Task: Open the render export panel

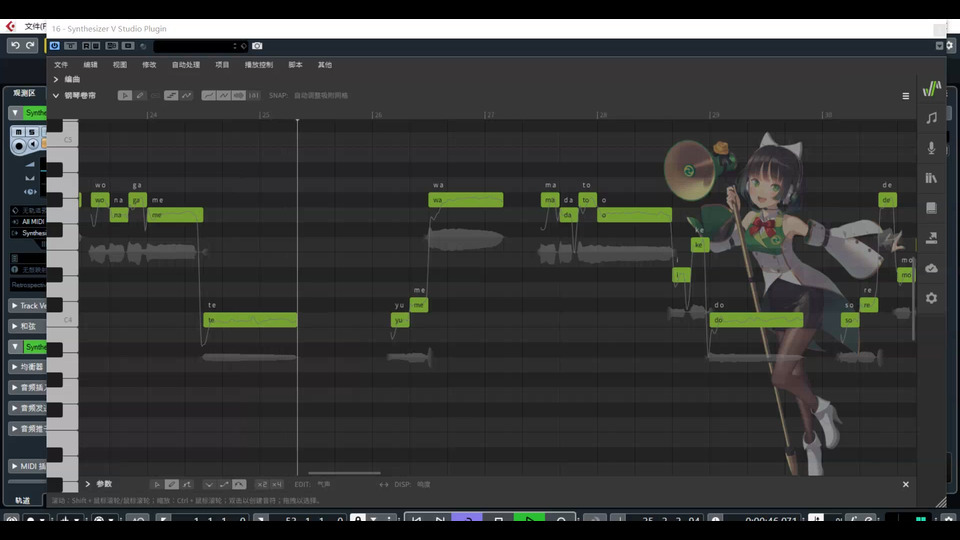Action: coord(931,238)
